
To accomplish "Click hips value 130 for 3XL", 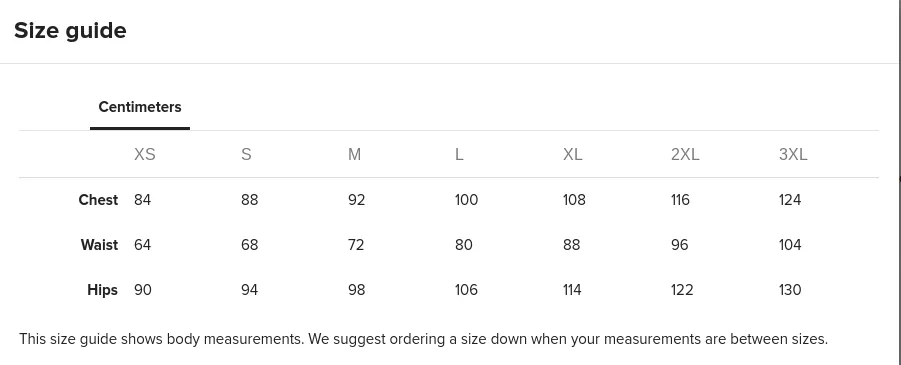I will coord(790,290).
